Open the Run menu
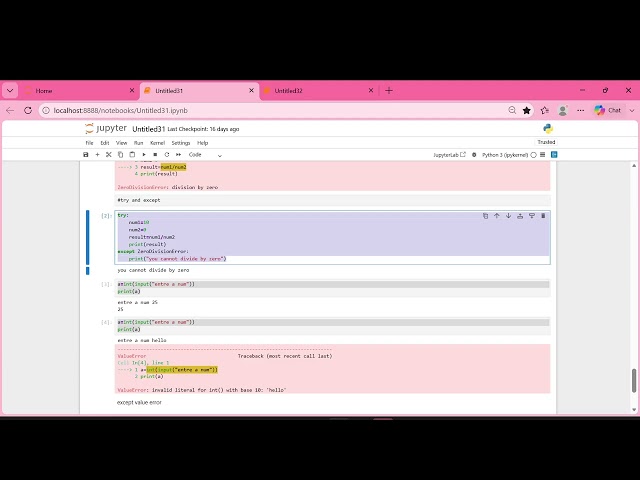Image resolution: width=640 pixels, height=480 pixels. click(138, 143)
